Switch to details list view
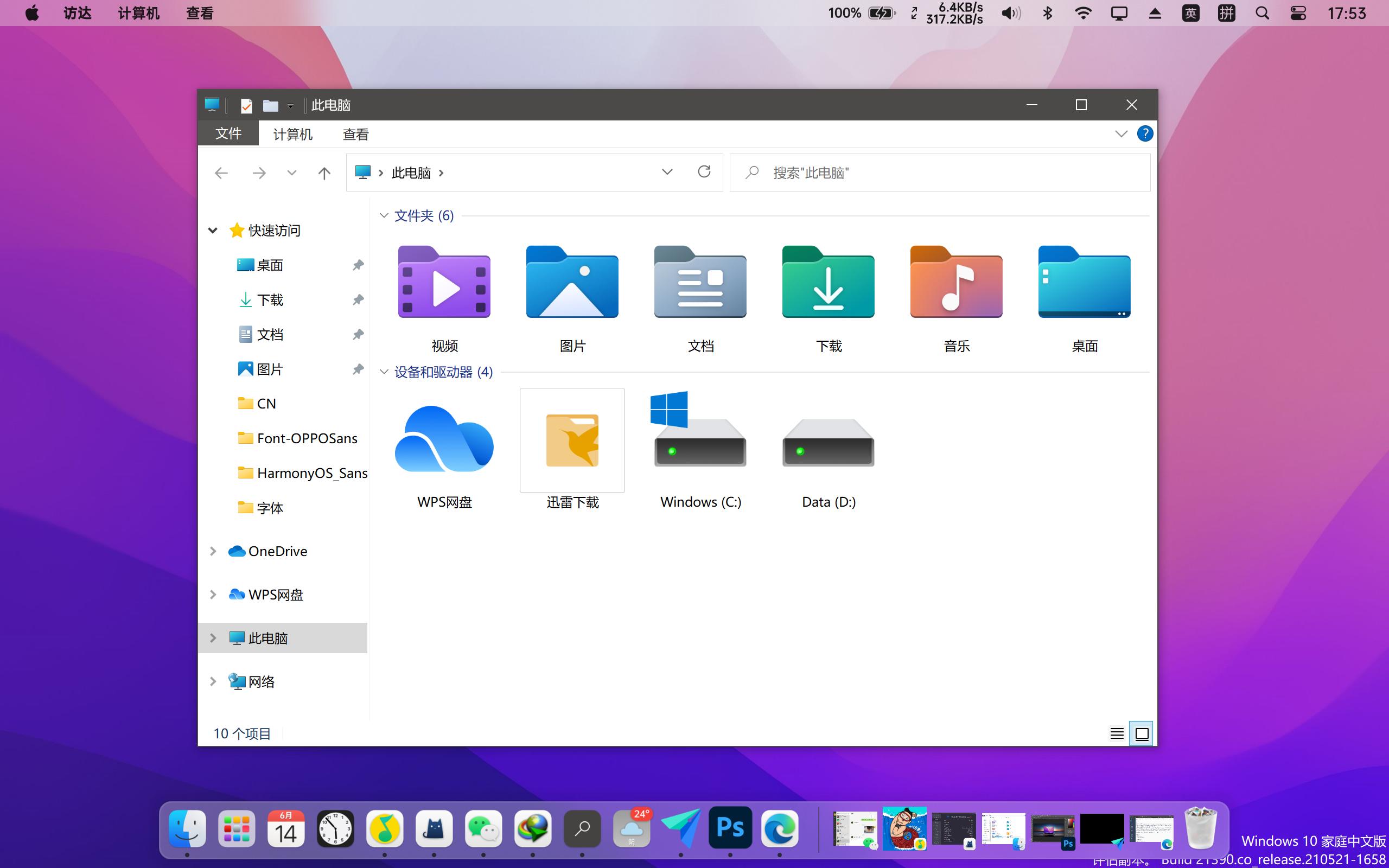Viewport: 1389px width, 868px height. (1117, 733)
